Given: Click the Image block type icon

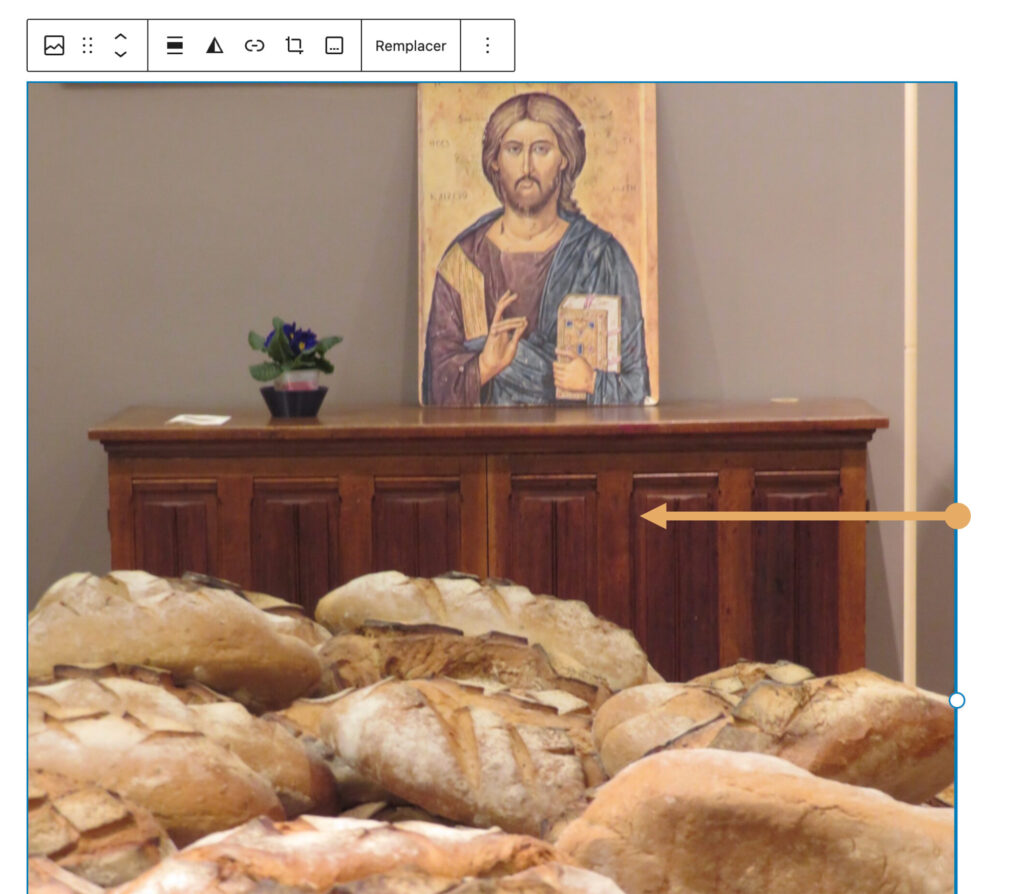Looking at the screenshot, I should pyautogui.click(x=54, y=46).
